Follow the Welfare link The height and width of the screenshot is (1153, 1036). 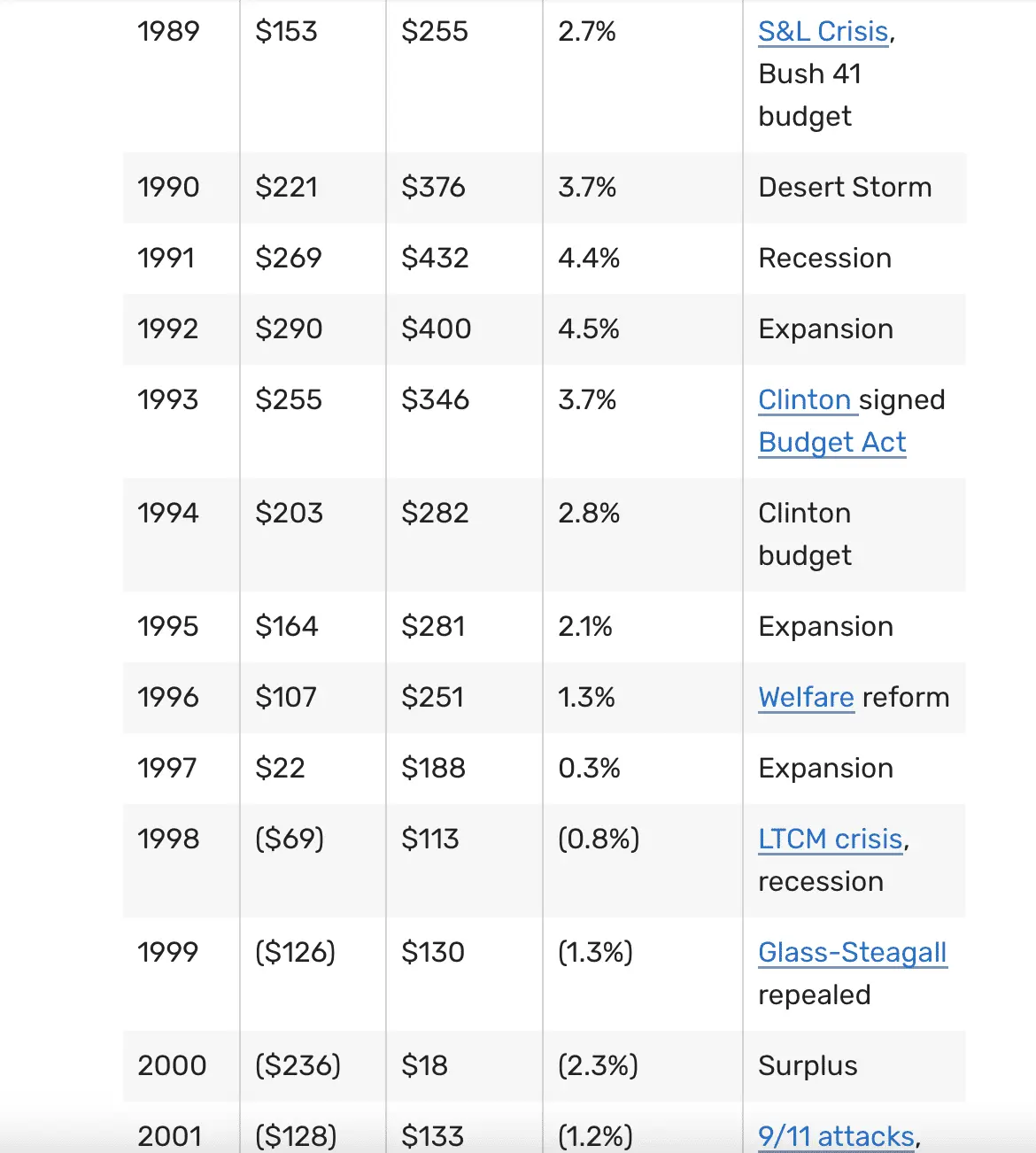coord(806,698)
